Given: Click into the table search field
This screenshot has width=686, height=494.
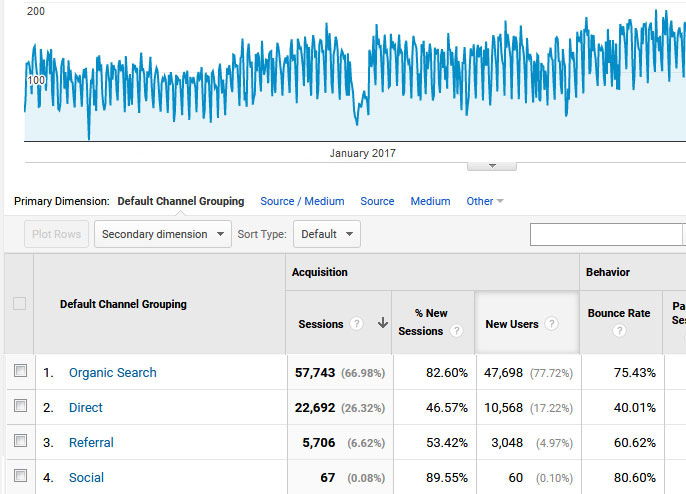Looking at the screenshot, I should pos(606,235).
